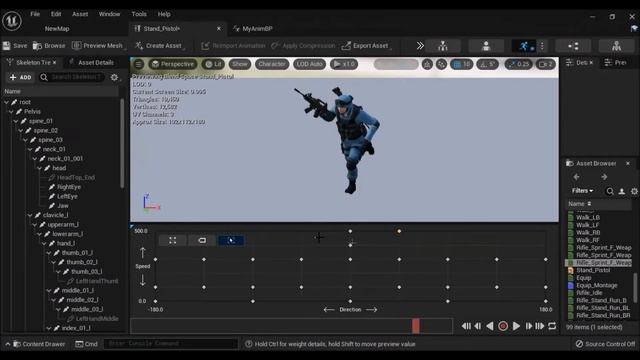Switch to Skeleton editor mode icon
Image resolution: width=640 pixels, height=360 pixels.
click(x=443, y=46)
